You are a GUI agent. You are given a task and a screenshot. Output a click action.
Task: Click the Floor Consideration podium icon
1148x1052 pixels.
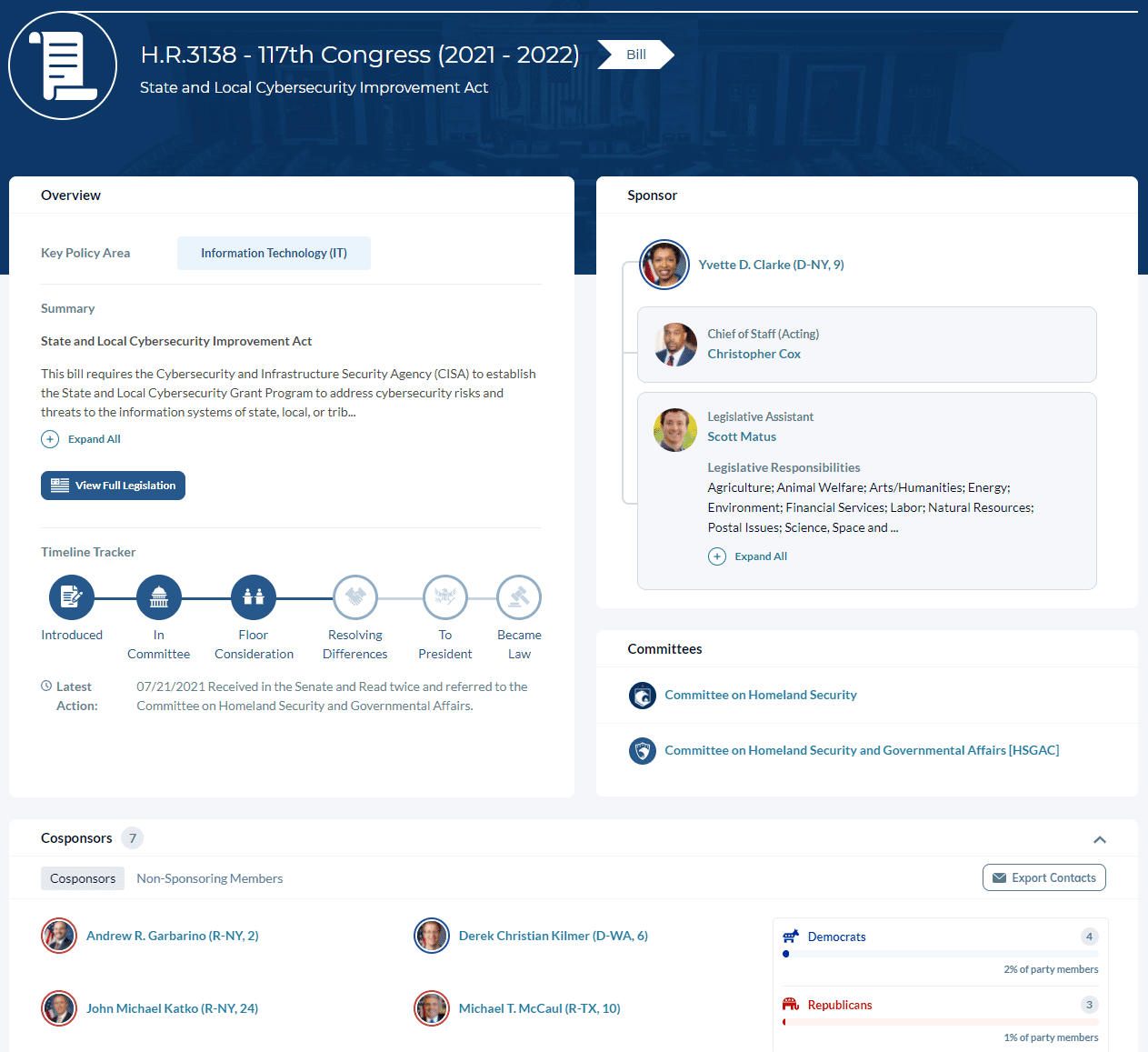coord(254,597)
